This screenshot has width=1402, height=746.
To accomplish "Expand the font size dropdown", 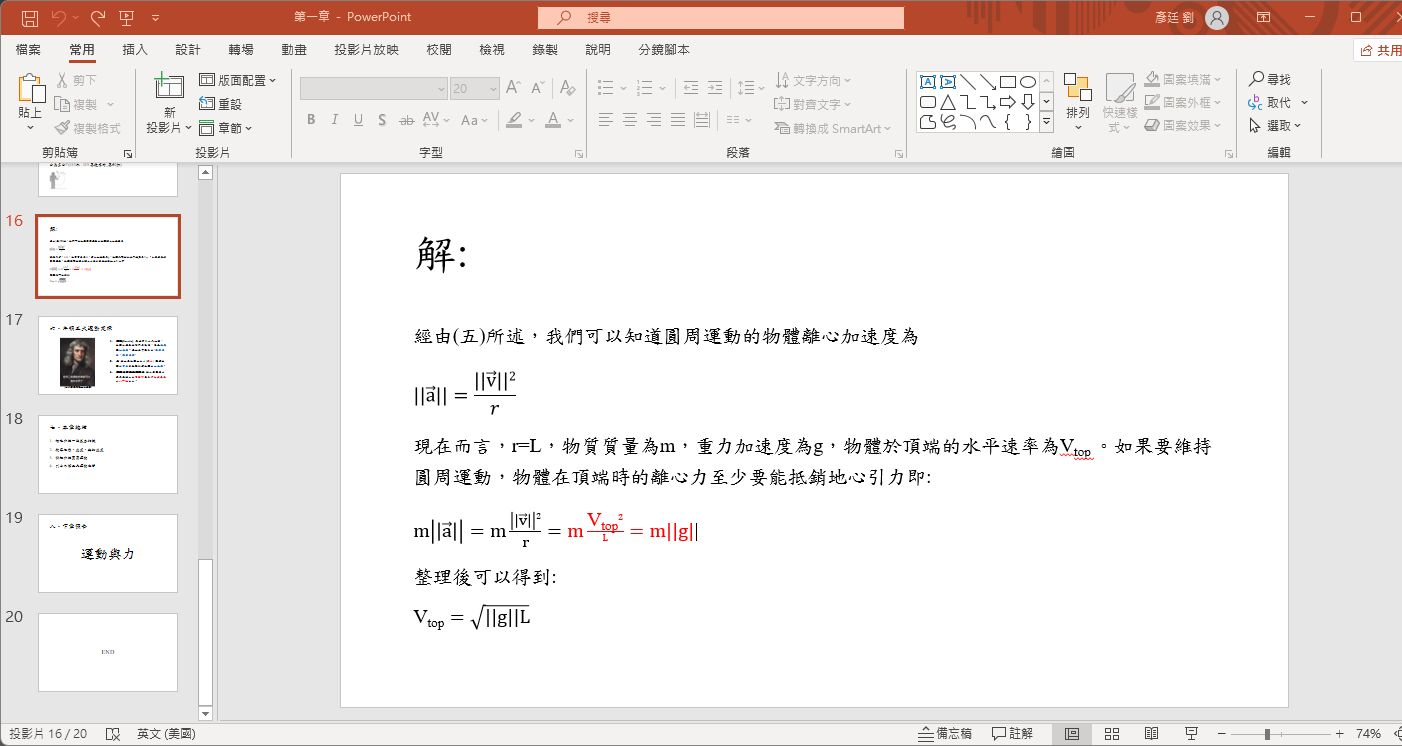I will point(493,89).
